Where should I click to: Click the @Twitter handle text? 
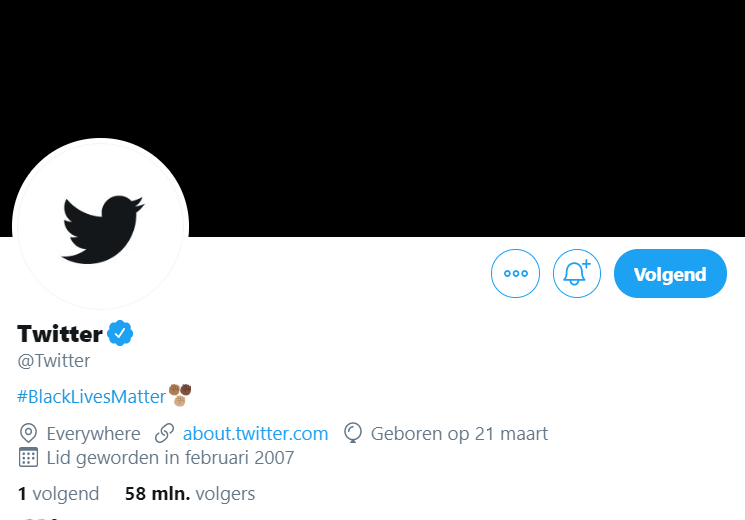[x=54, y=361]
